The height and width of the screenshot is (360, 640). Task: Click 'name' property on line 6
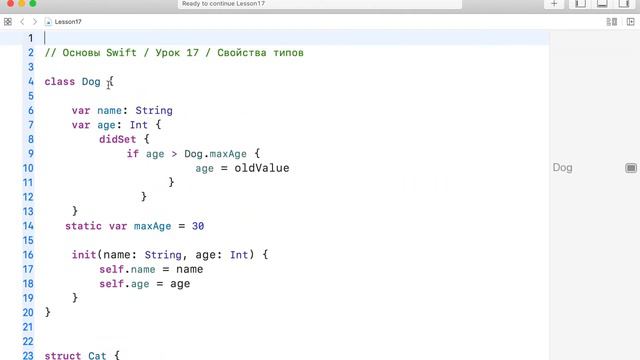(109, 111)
